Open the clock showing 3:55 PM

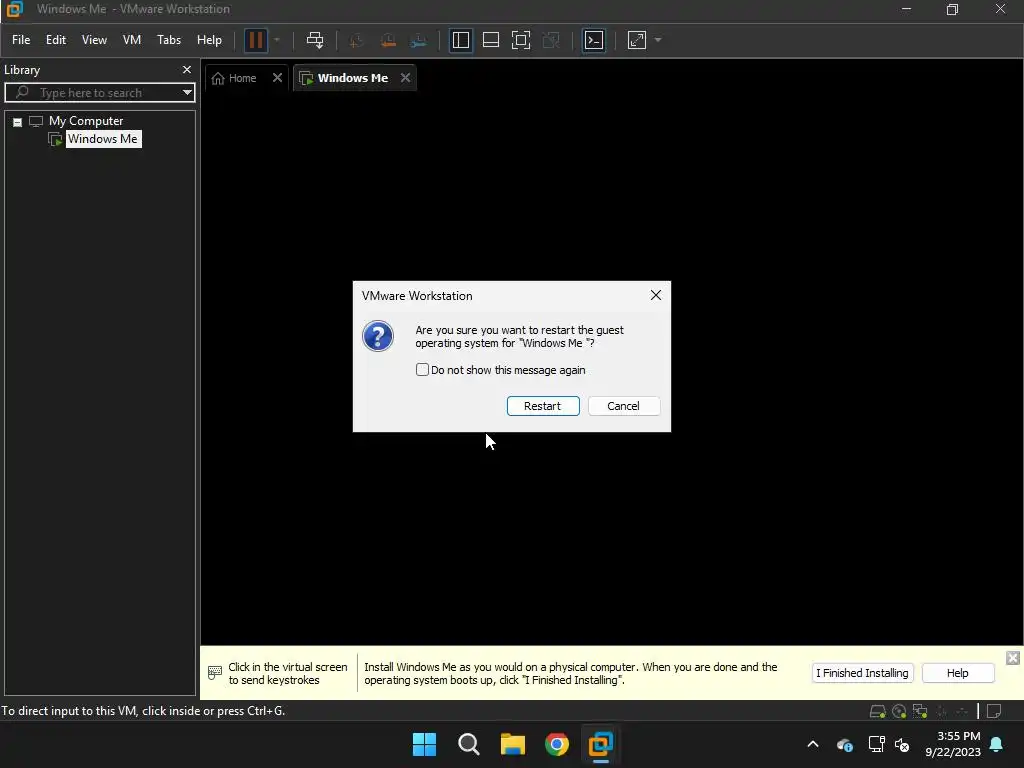(953, 744)
